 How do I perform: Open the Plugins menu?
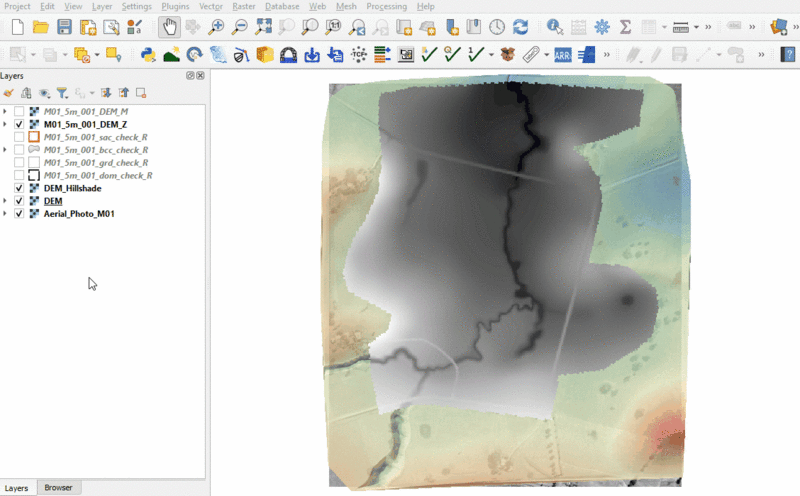[175, 6]
